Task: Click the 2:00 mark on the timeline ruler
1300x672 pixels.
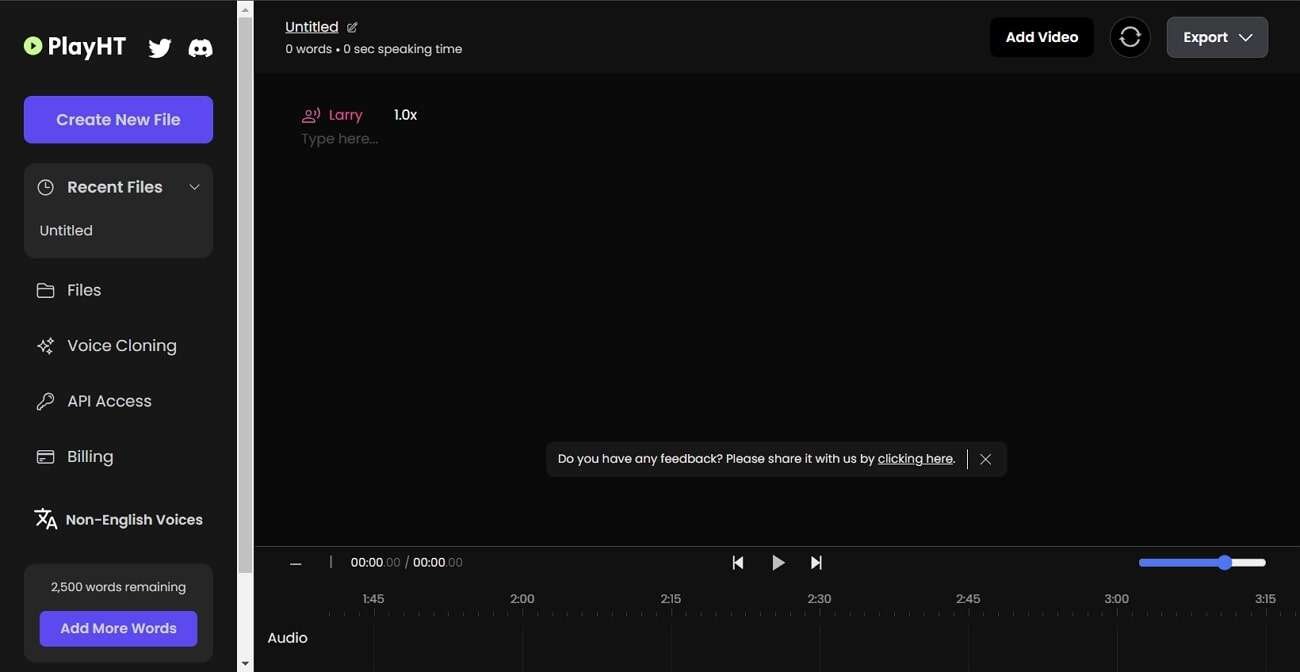Action: (522, 599)
